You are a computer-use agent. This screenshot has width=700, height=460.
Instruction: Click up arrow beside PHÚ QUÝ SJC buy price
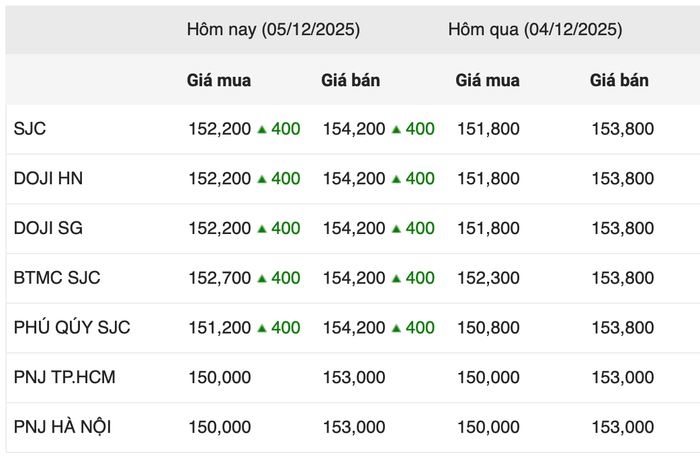[262, 328]
